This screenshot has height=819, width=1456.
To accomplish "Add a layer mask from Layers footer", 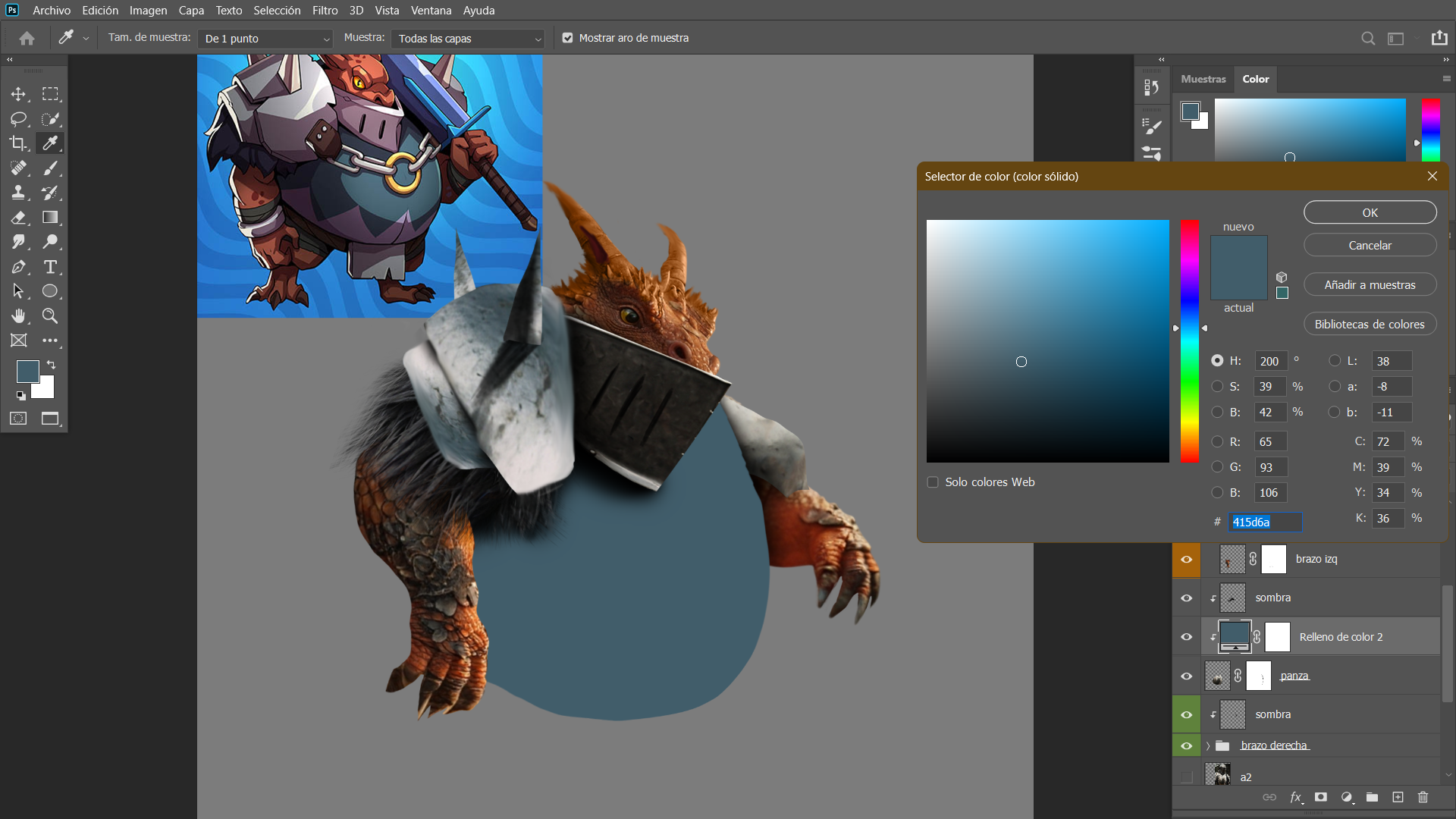I will point(1321,797).
